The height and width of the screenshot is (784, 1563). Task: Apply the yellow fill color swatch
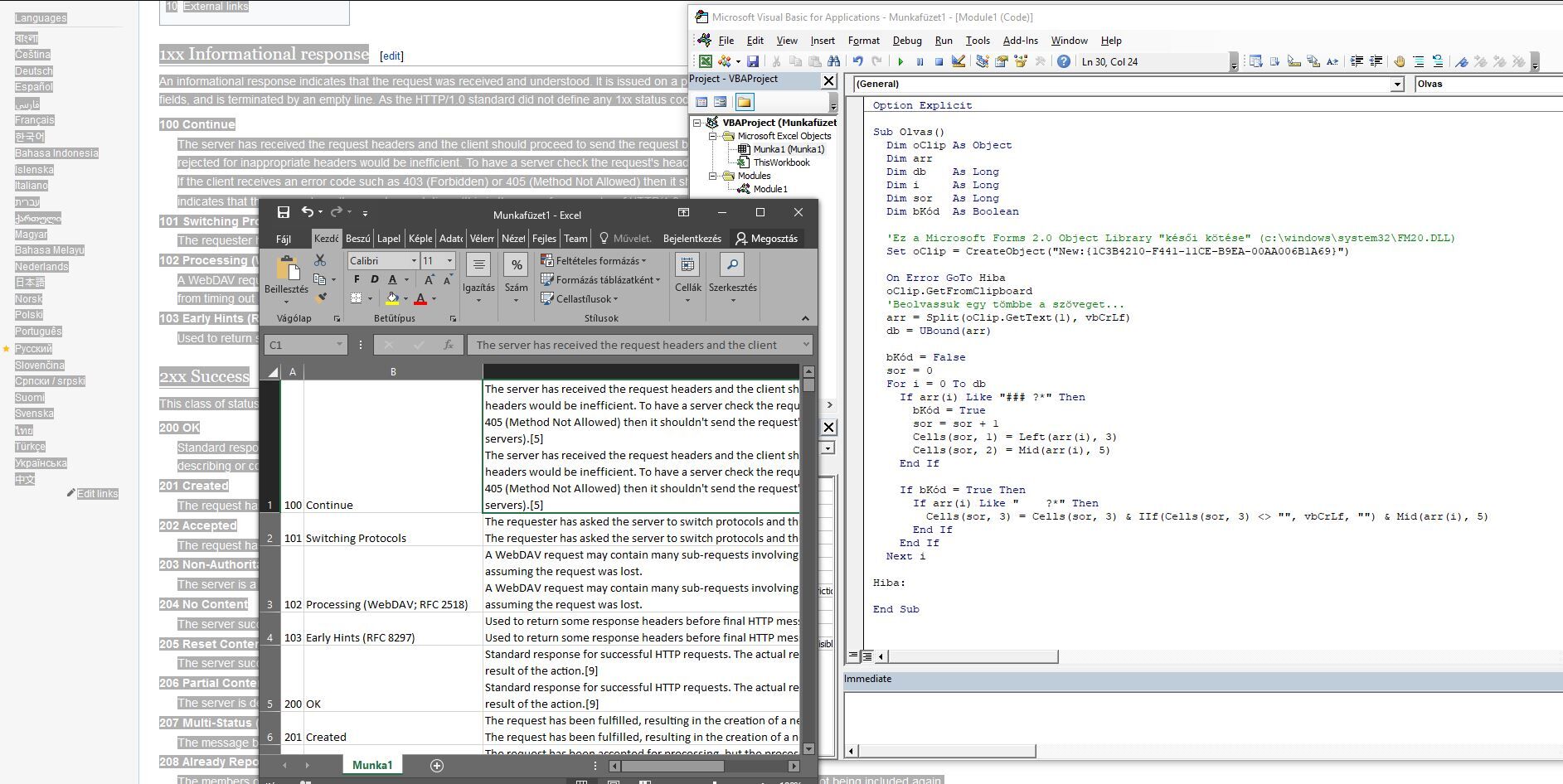pos(392,298)
